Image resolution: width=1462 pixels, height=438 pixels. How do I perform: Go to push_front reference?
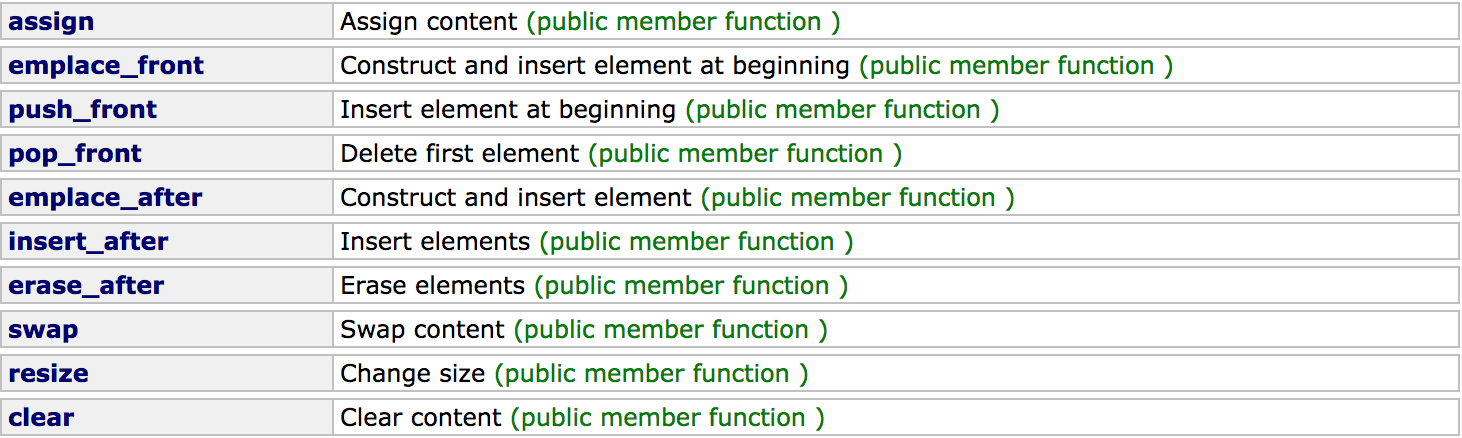pyautogui.click(x=83, y=110)
